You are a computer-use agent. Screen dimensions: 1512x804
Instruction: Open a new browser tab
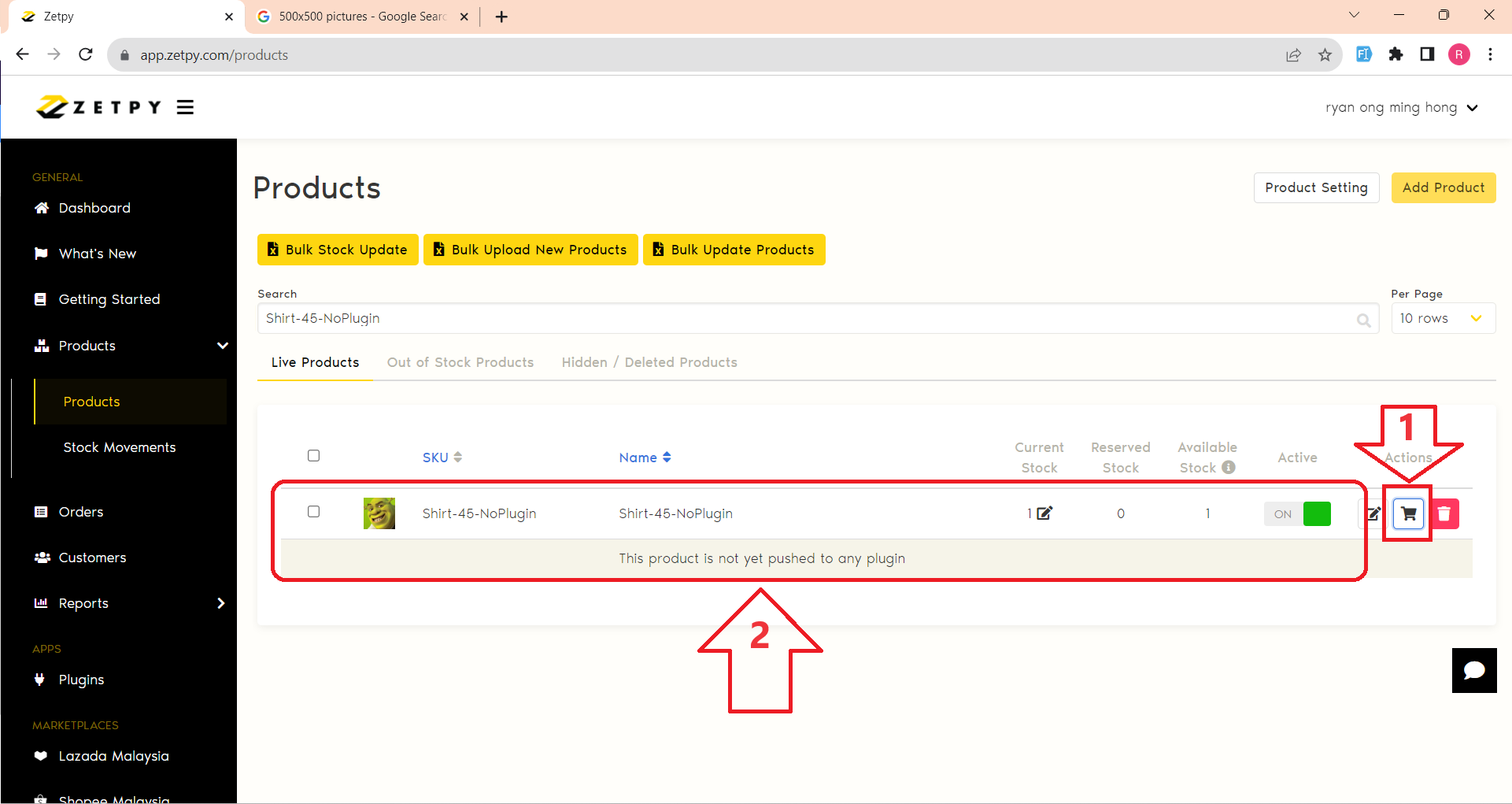501,17
